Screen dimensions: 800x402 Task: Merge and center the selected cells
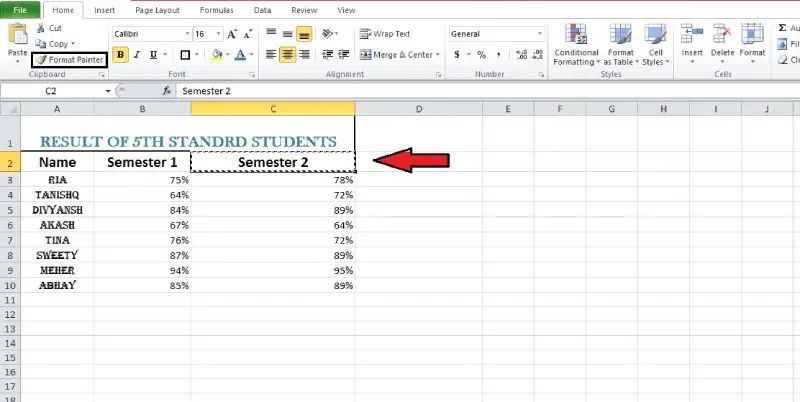(396, 55)
